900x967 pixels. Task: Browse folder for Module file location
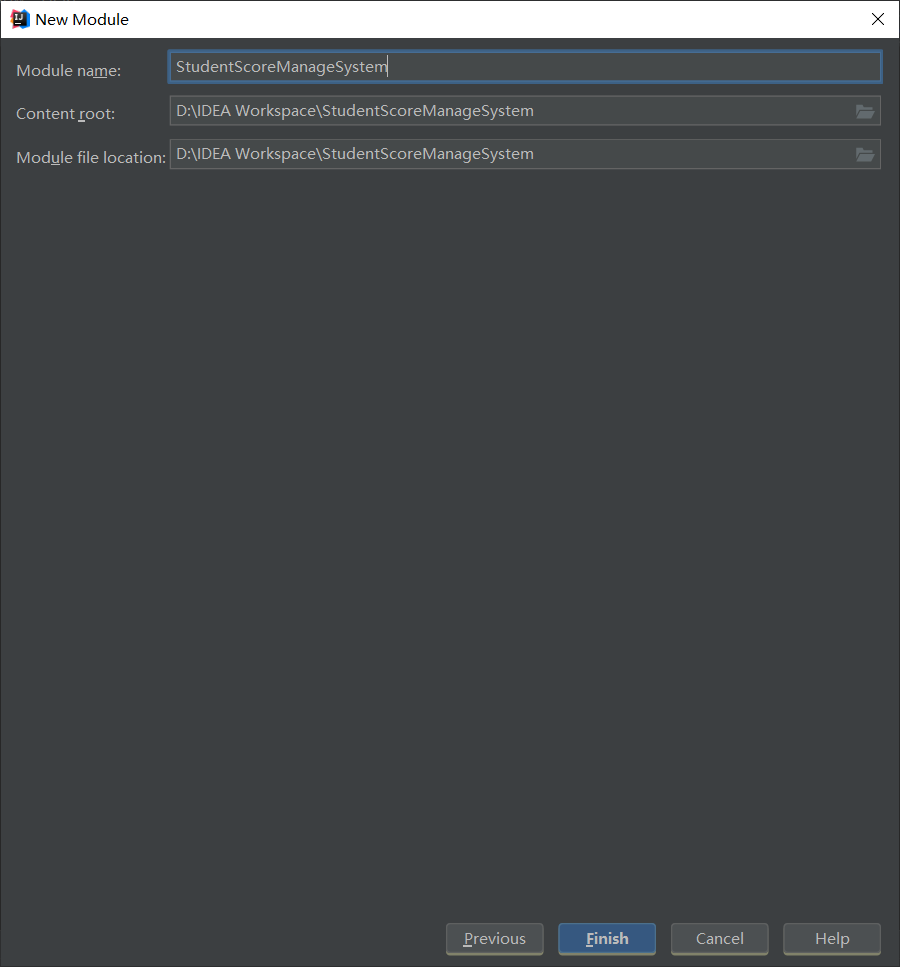pos(865,155)
